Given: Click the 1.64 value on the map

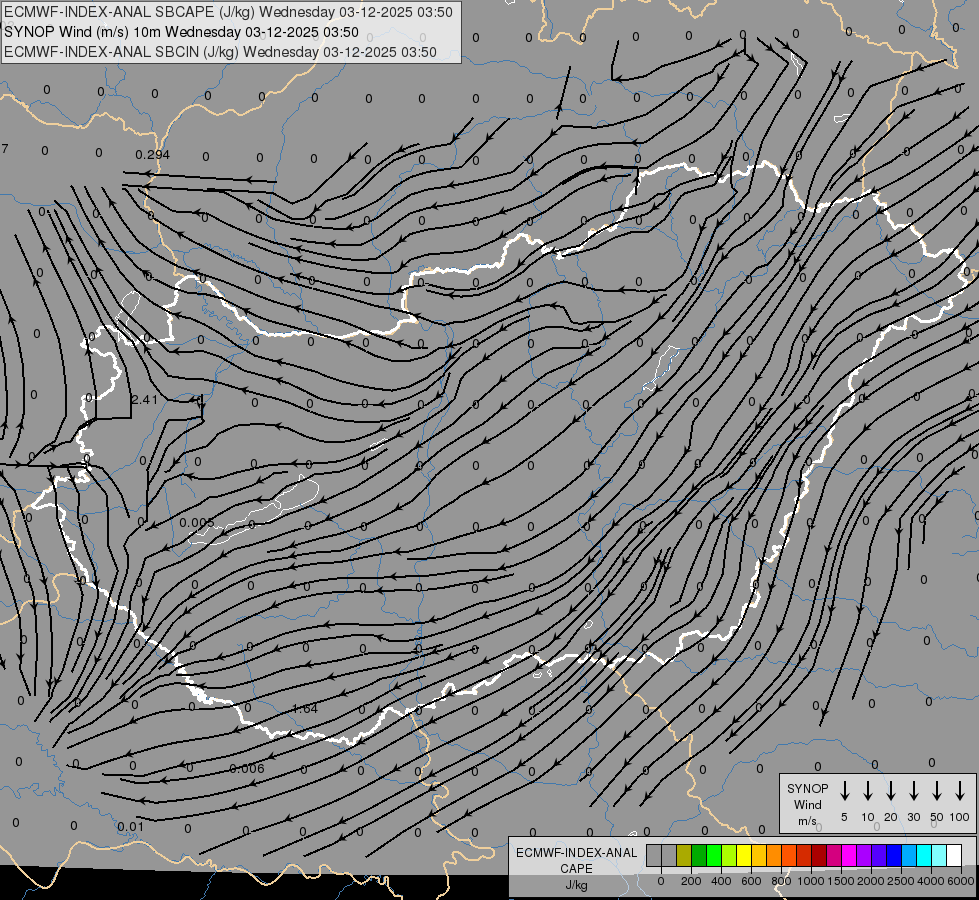Looking at the screenshot, I should [305, 708].
